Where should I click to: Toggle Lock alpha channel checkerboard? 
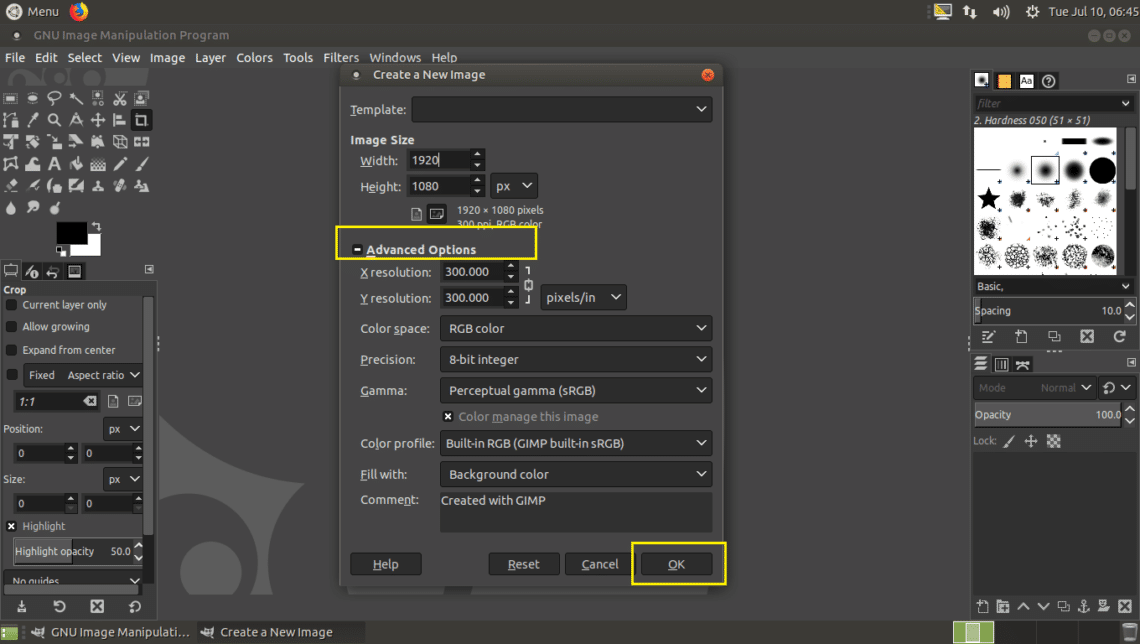pyautogui.click(x=1053, y=441)
